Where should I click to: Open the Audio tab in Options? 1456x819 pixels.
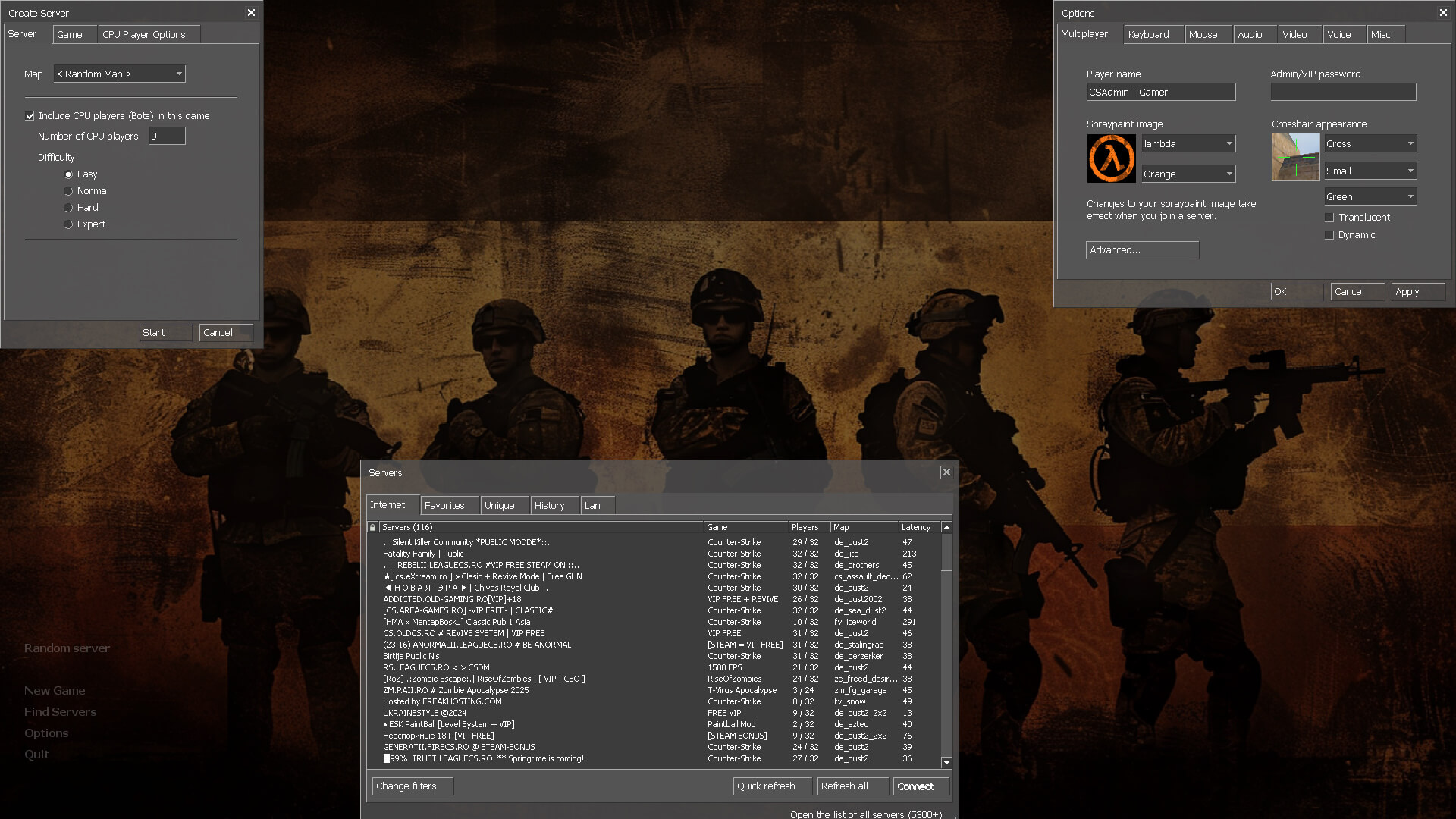click(1256, 34)
